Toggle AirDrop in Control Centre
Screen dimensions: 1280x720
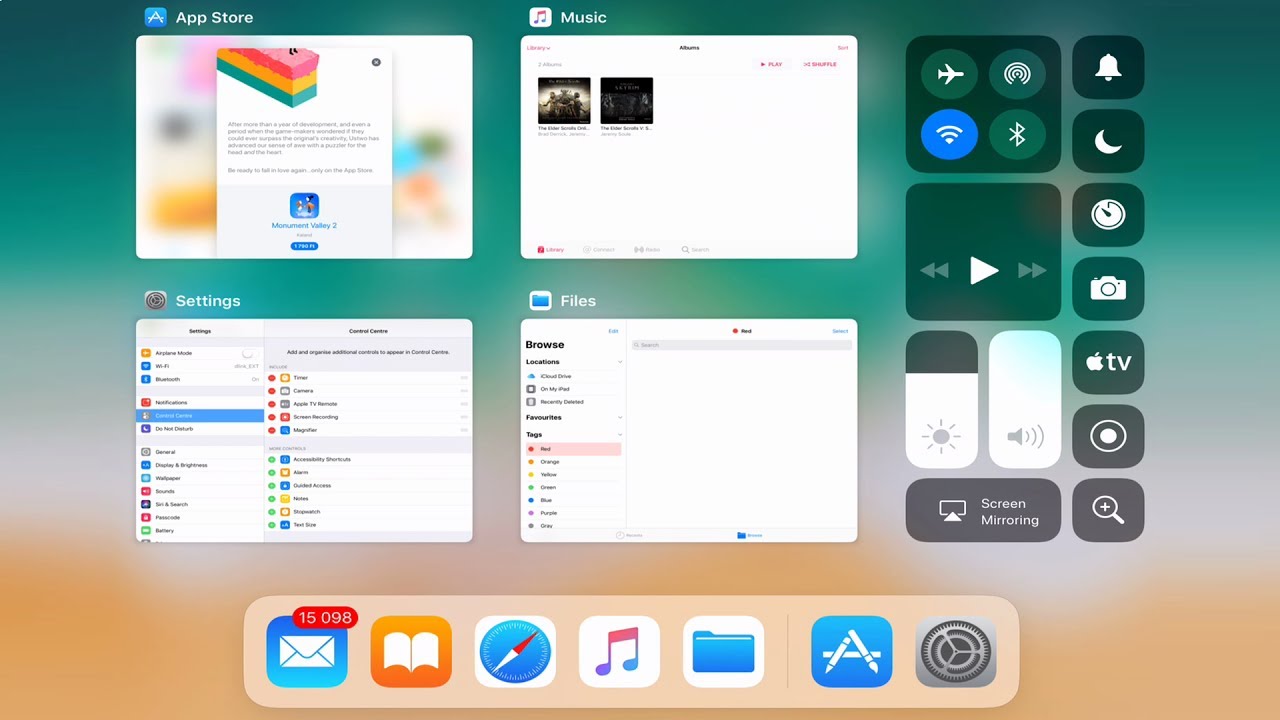pos(1017,74)
